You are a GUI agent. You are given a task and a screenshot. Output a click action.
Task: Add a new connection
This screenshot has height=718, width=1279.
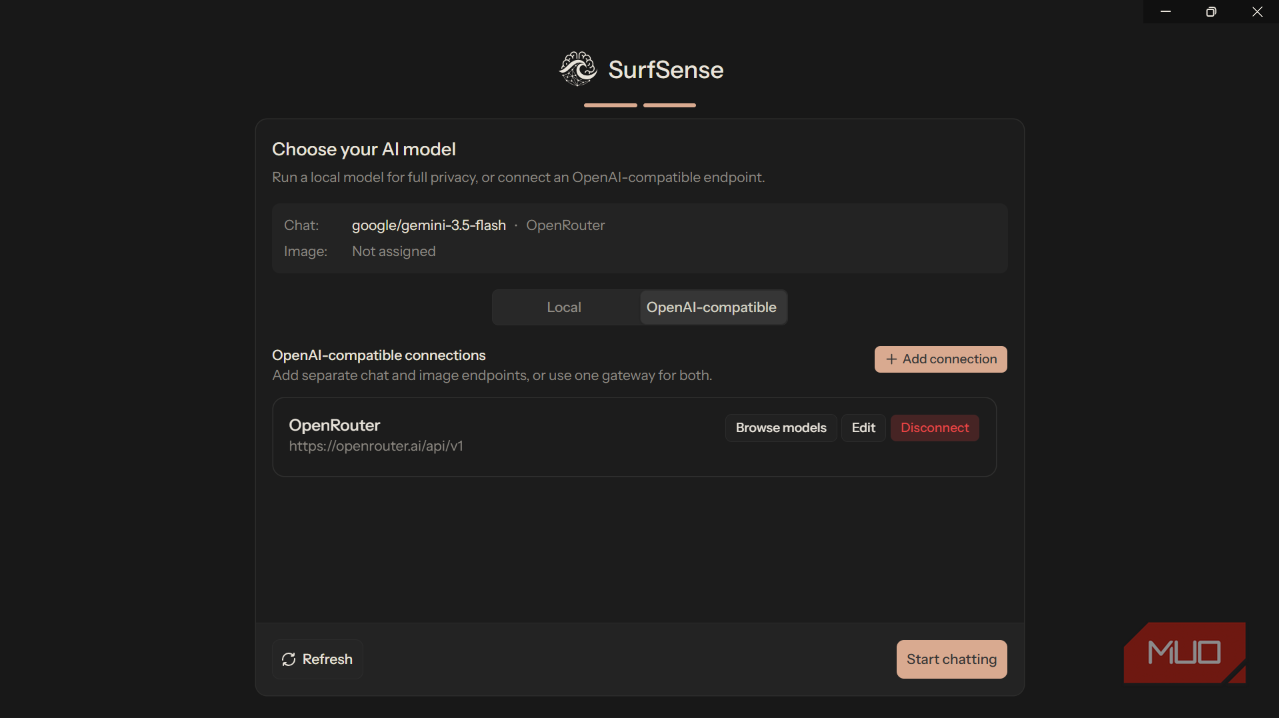pyautogui.click(x=941, y=360)
